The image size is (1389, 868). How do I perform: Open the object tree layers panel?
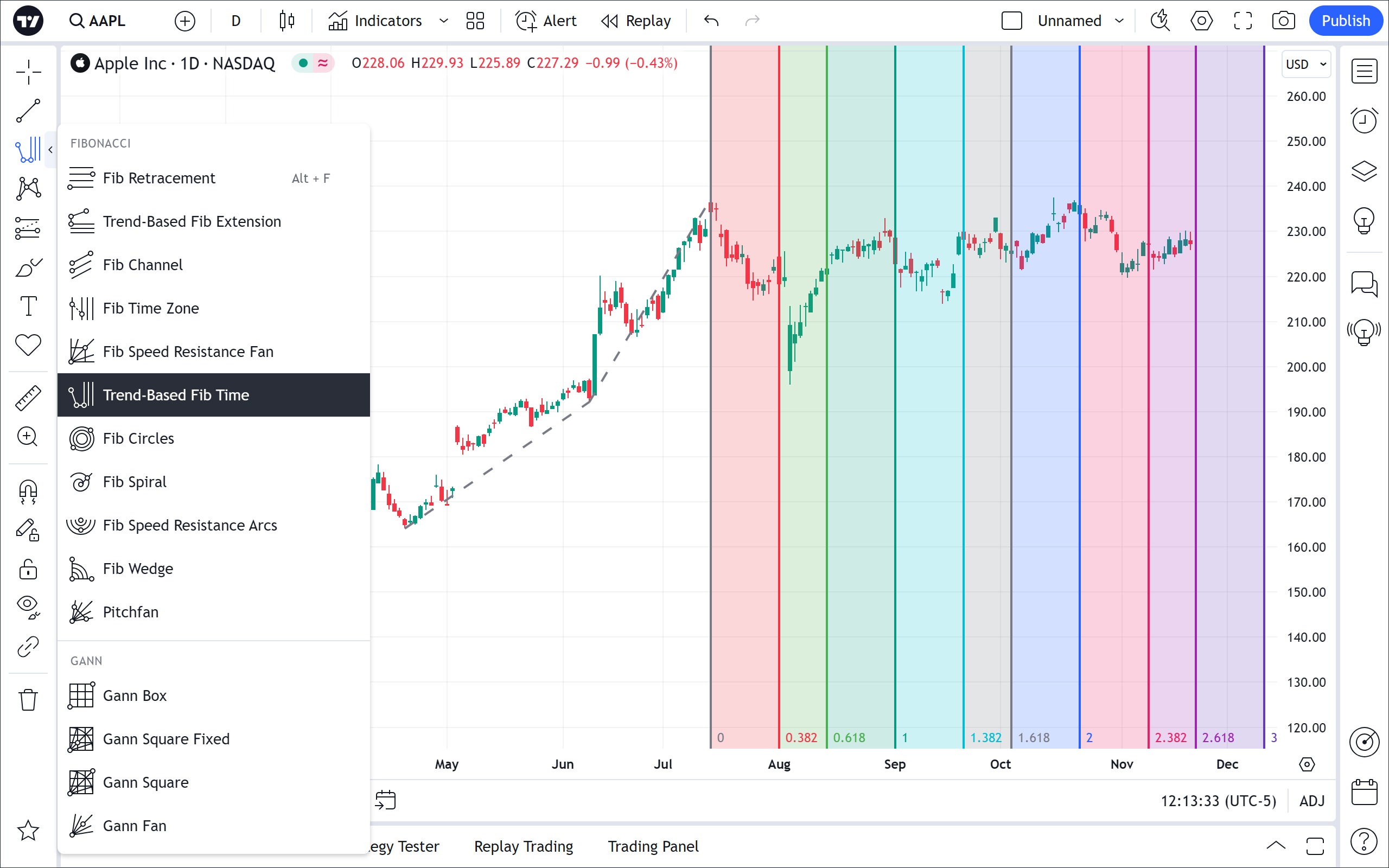point(1365,170)
